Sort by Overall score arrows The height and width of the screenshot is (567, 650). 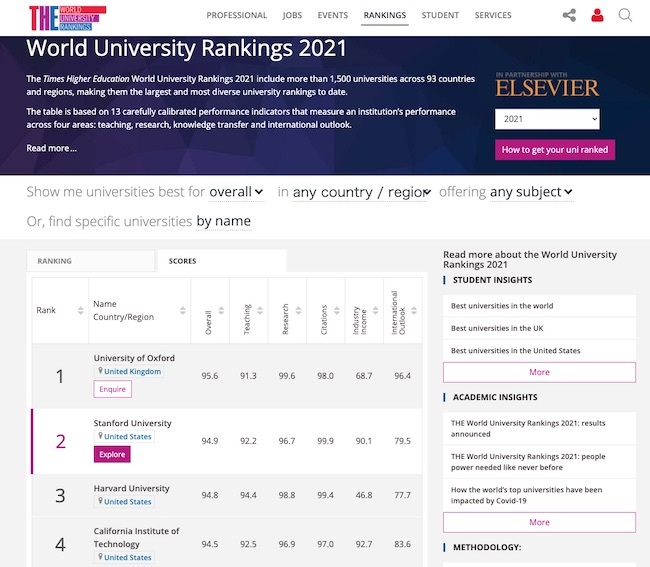[221, 310]
